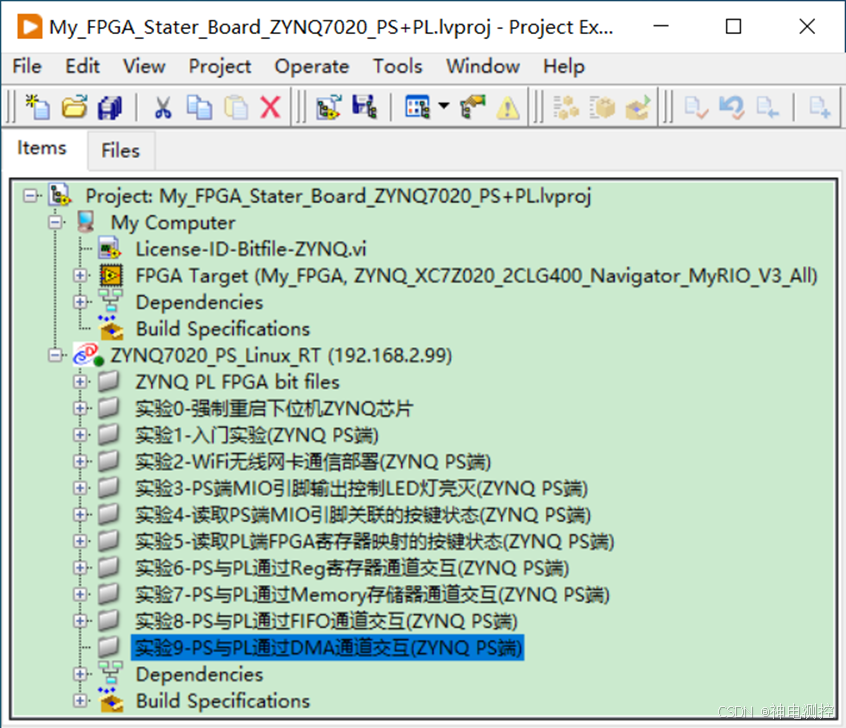Expand Dependencies under My Computer
The image size is (846, 728).
pyautogui.click(x=80, y=302)
